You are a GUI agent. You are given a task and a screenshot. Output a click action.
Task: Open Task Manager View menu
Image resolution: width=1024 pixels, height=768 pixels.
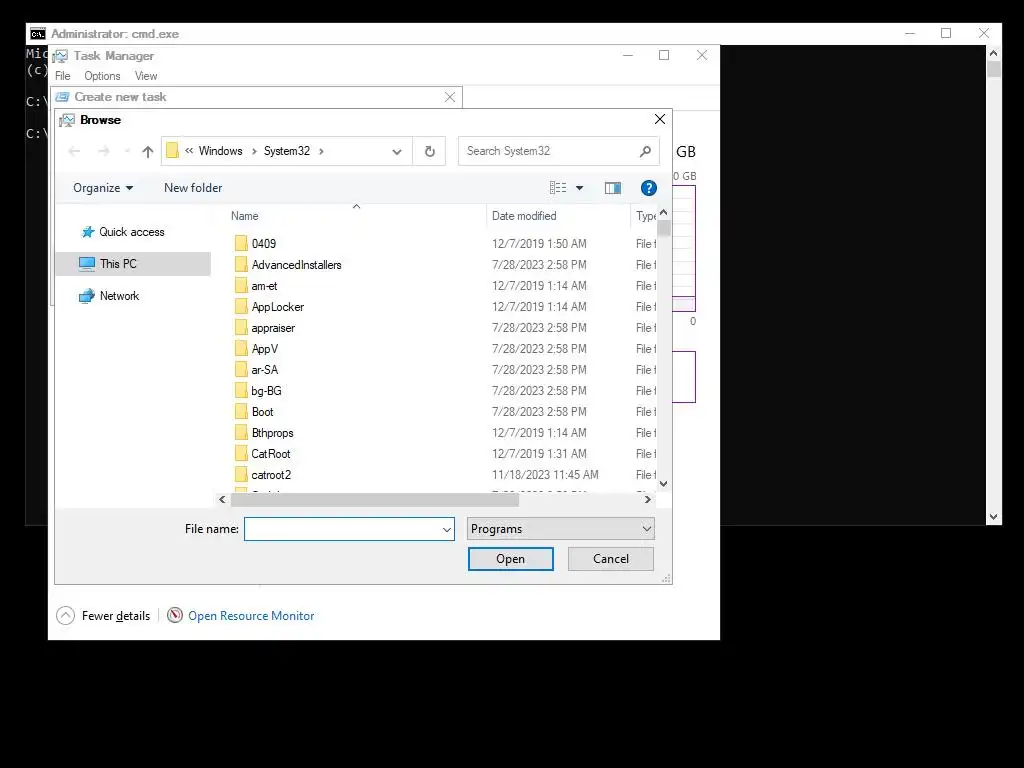[146, 76]
